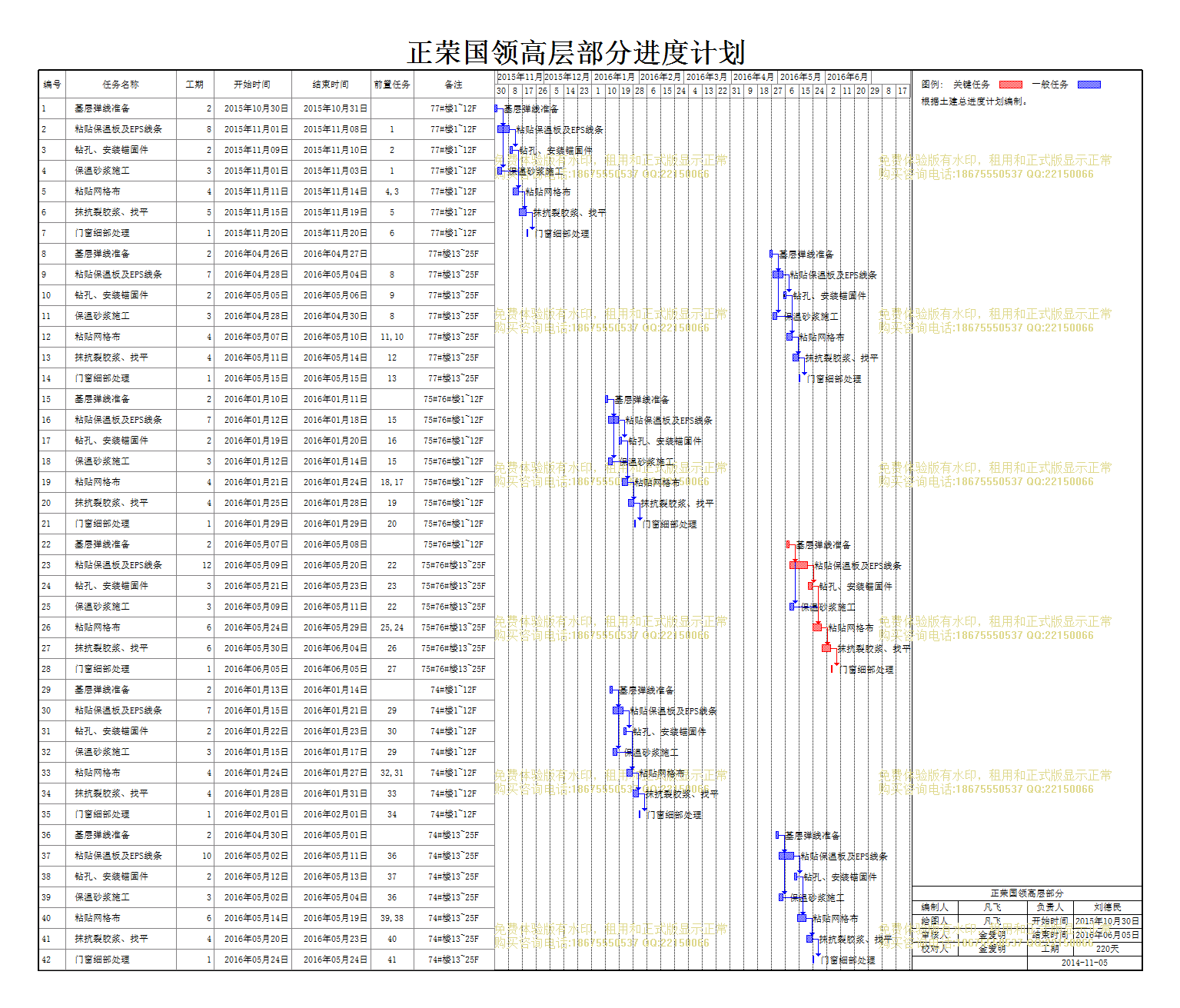Click the 负责人 name 刘信民 in the info box
Screen dimensions: 1180x1008
1108,907
